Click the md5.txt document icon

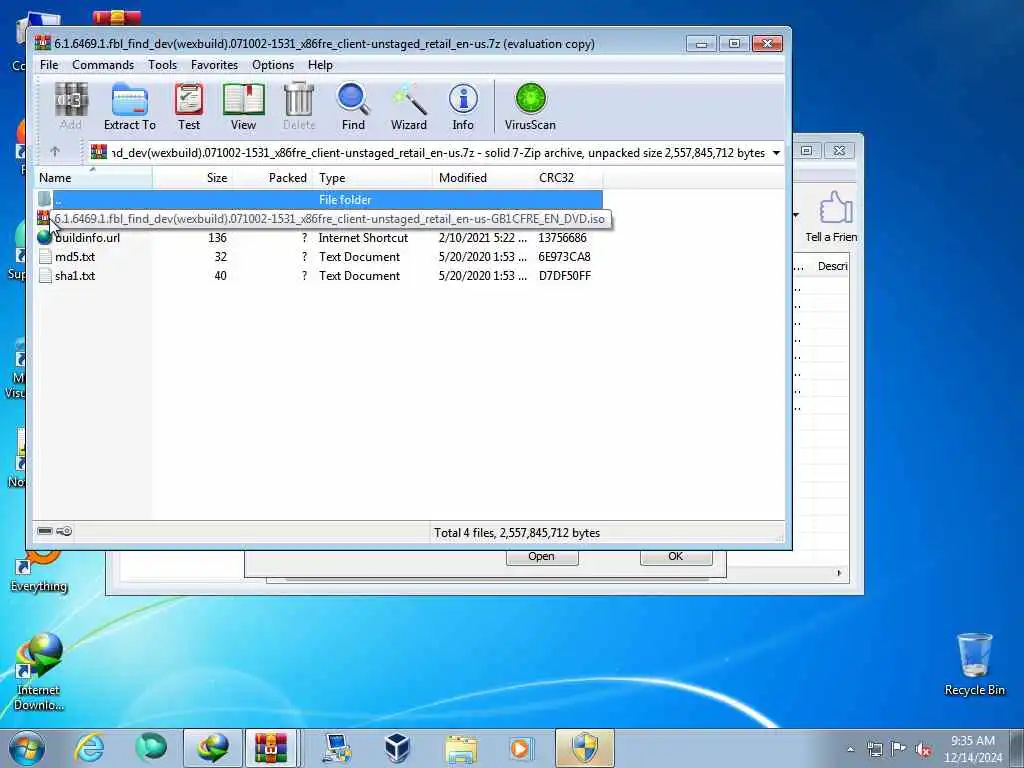click(x=45, y=257)
